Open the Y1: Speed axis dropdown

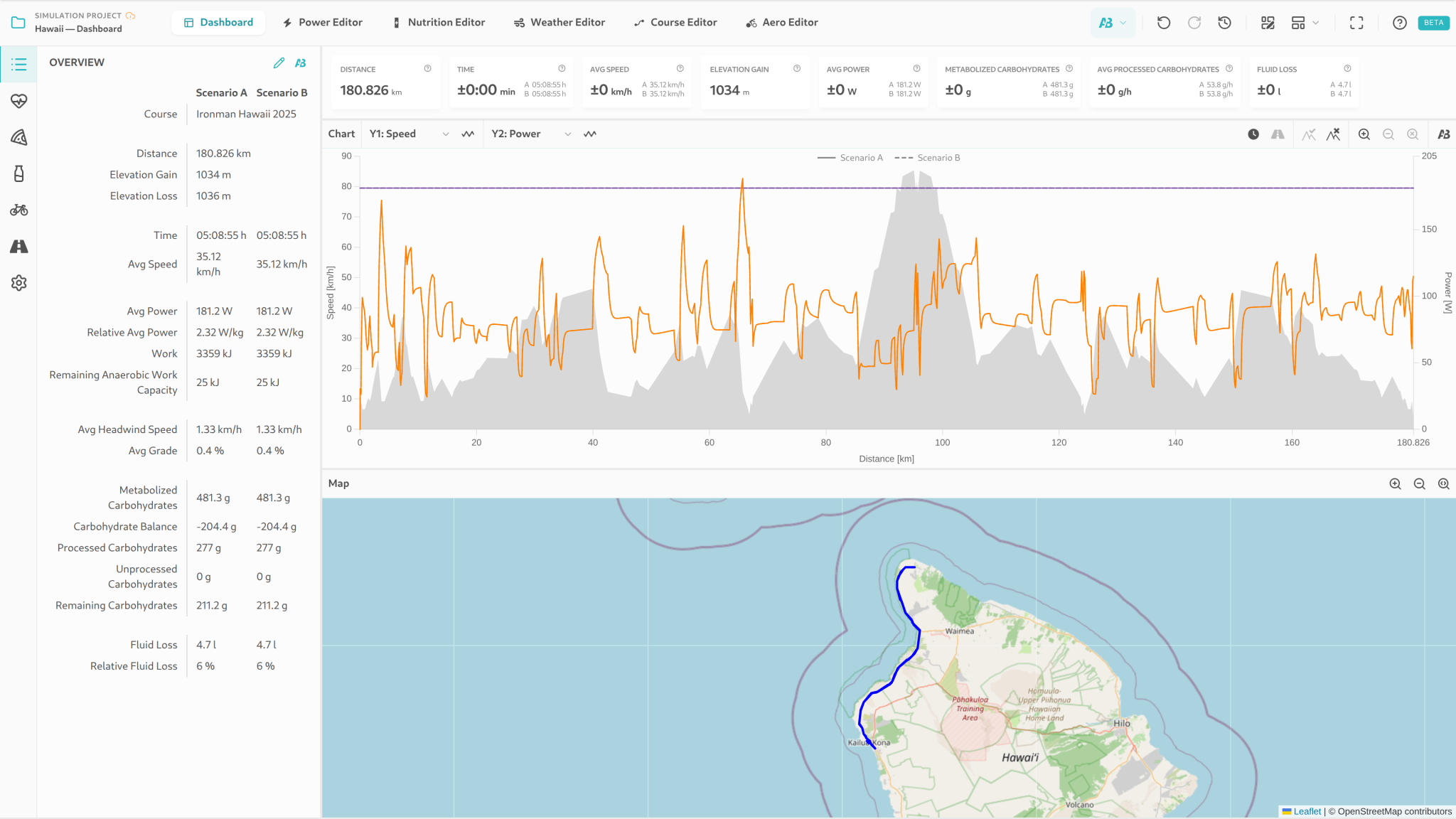pyautogui.click(x=409, y=134)
